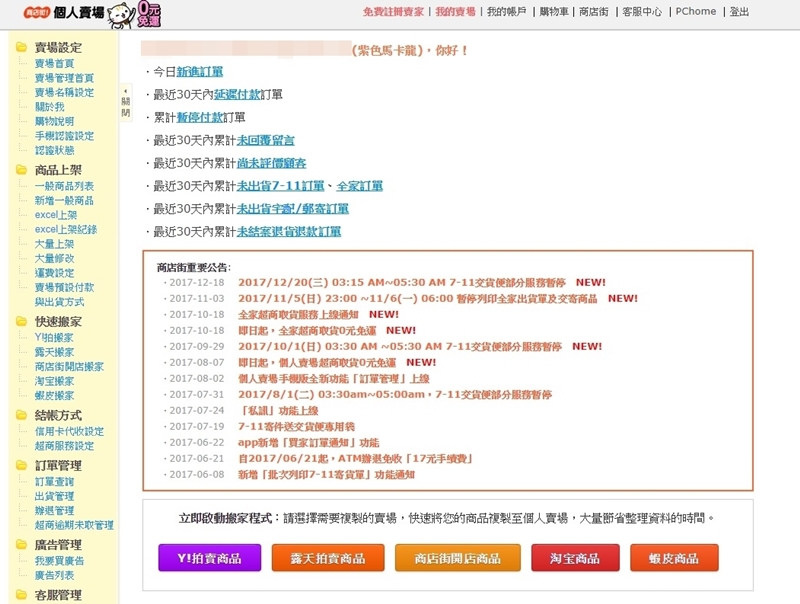This screenshot has height=604, width=800.
Task: Open the app新增「買家訂單通知」功能 announcement
Action: click(x=308, y=443)
